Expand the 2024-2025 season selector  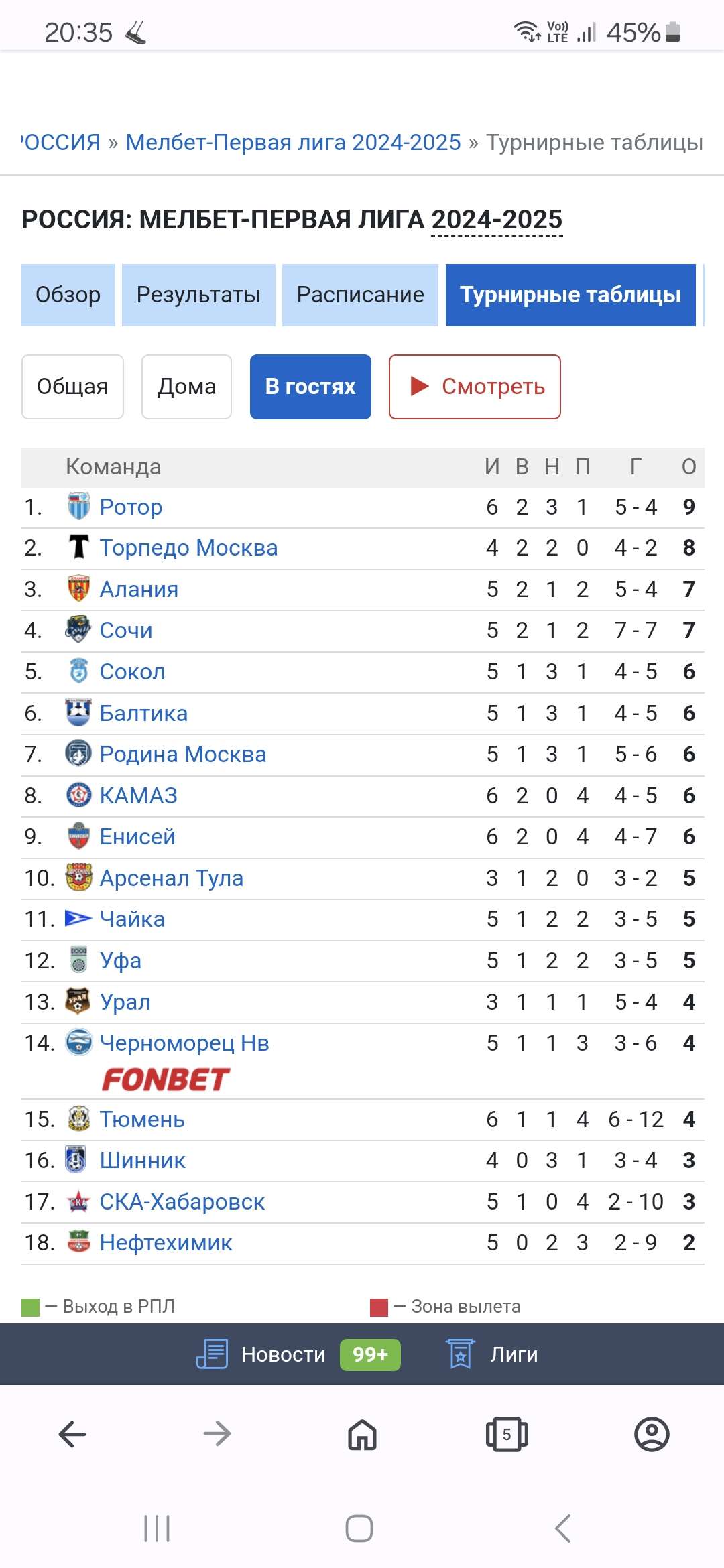click(x=497, y=220)
